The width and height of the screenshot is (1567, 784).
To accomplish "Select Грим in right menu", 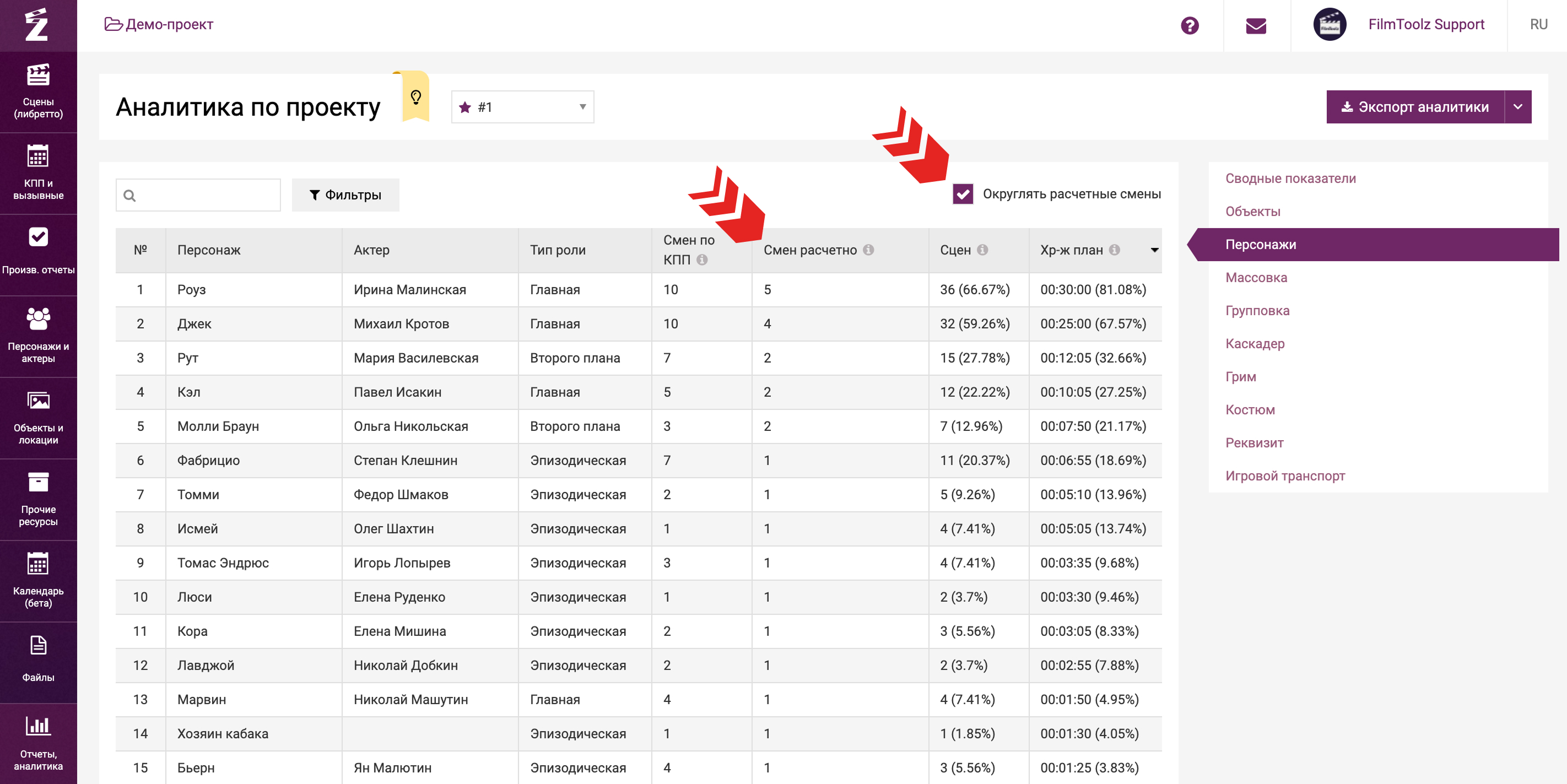I will (x=1240, y=376).
